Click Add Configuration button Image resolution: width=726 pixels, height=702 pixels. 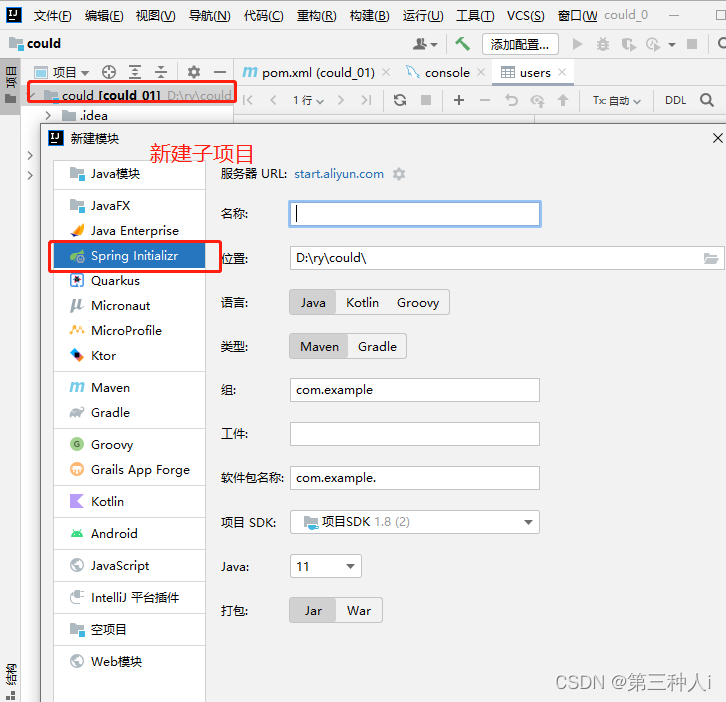pos(520,44)
